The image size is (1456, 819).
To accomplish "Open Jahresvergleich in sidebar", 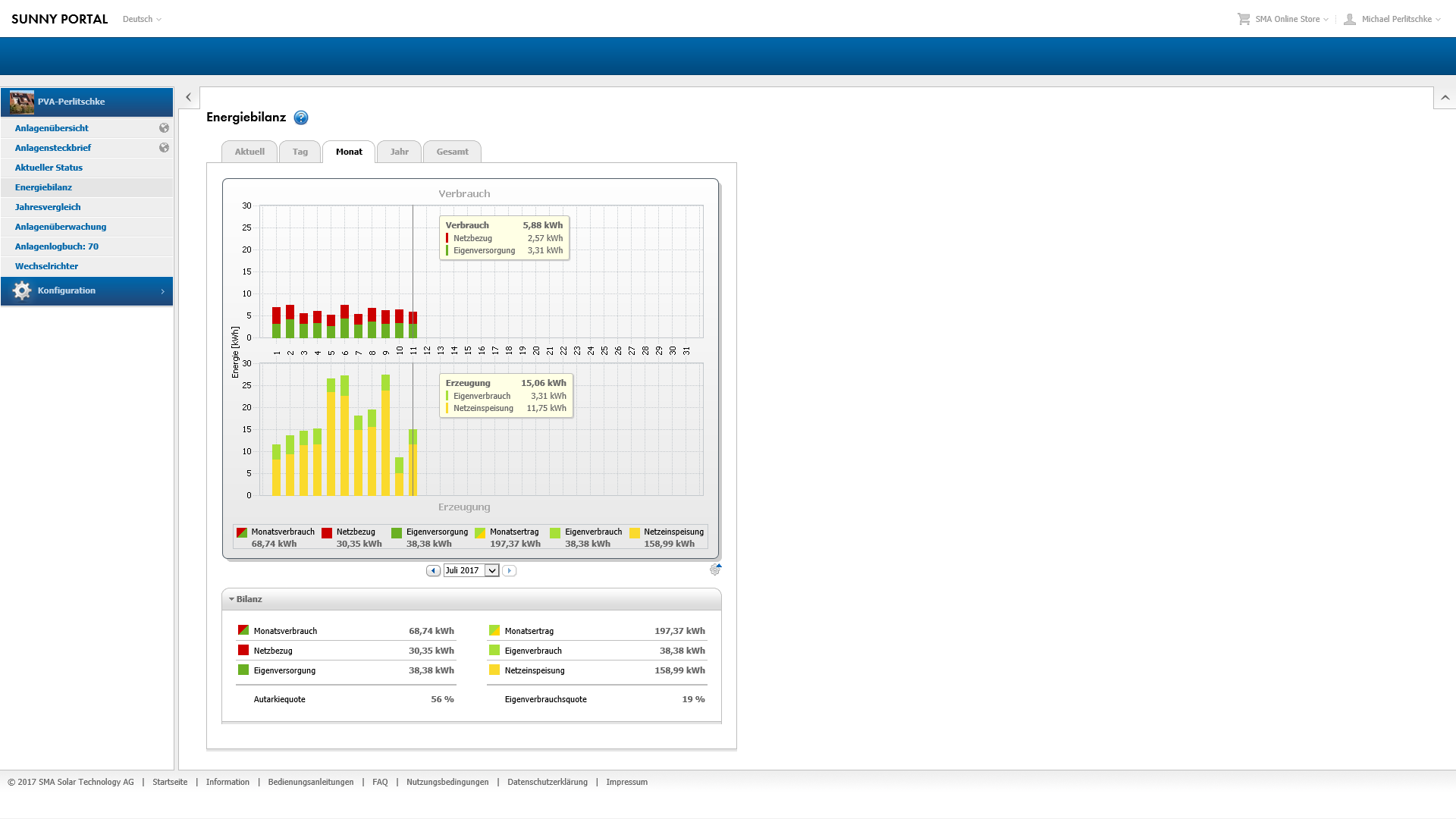I will point(48,207).
